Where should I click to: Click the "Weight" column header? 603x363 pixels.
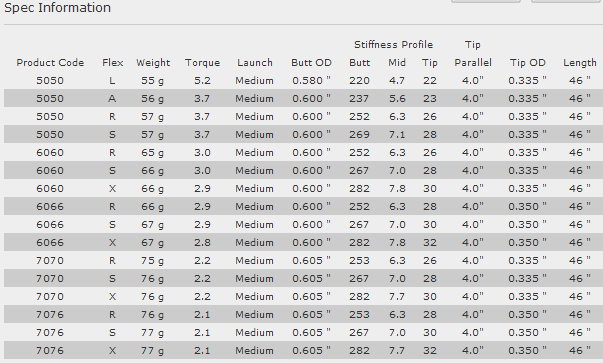(153, 63)
